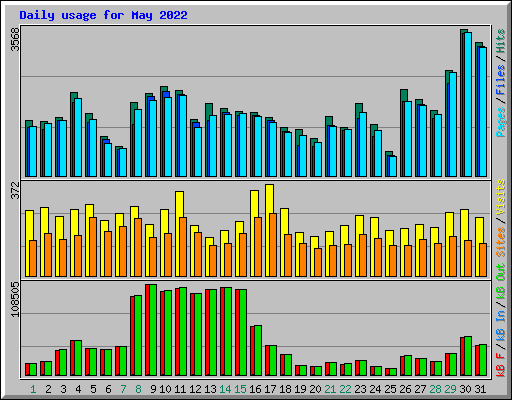Select the green kB bar for day 12
Screen dimensions: 512x400
198,334
